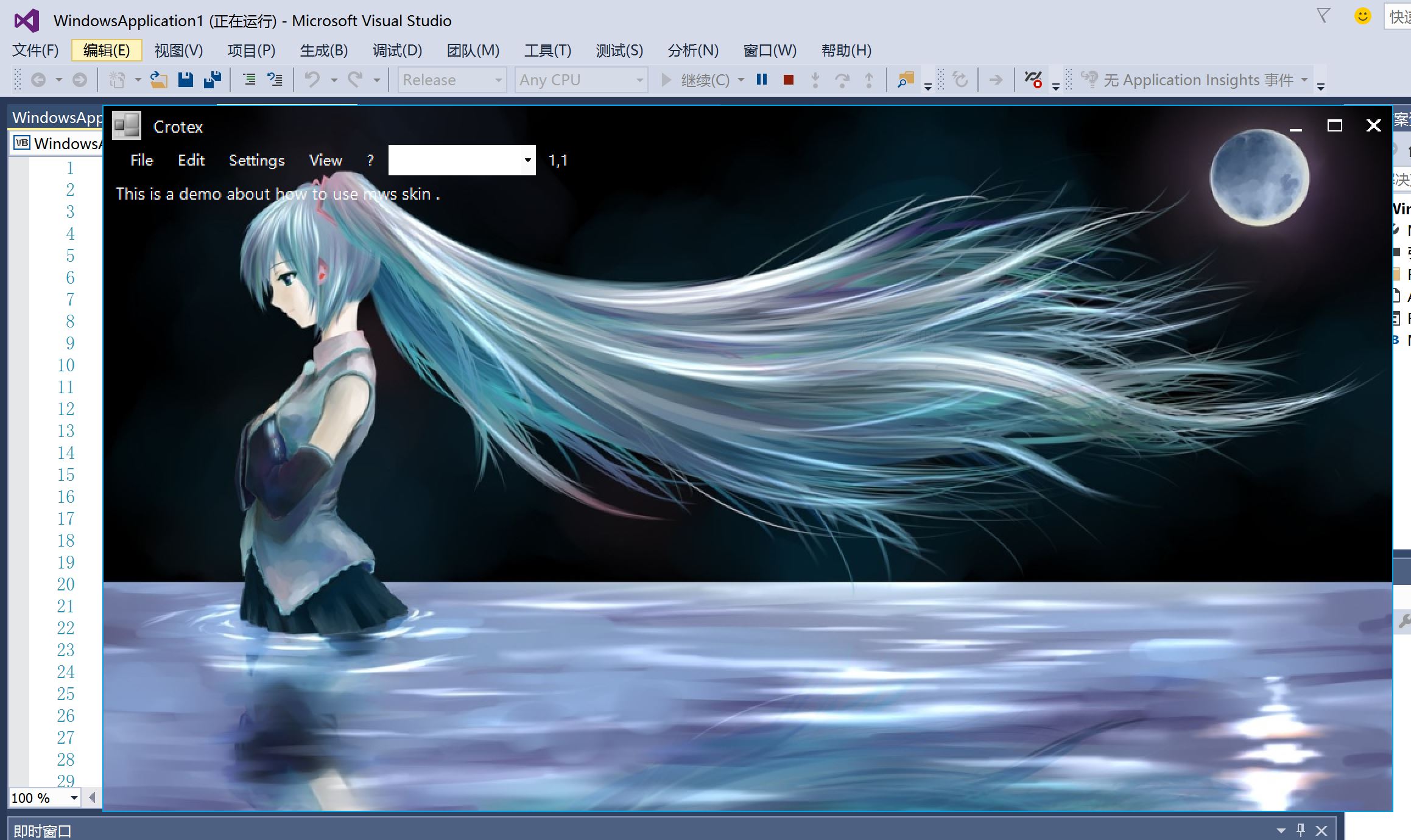Open the Redo history dropdown arrow
This screenshot has height=840, width=1411.
pos(377,80)
